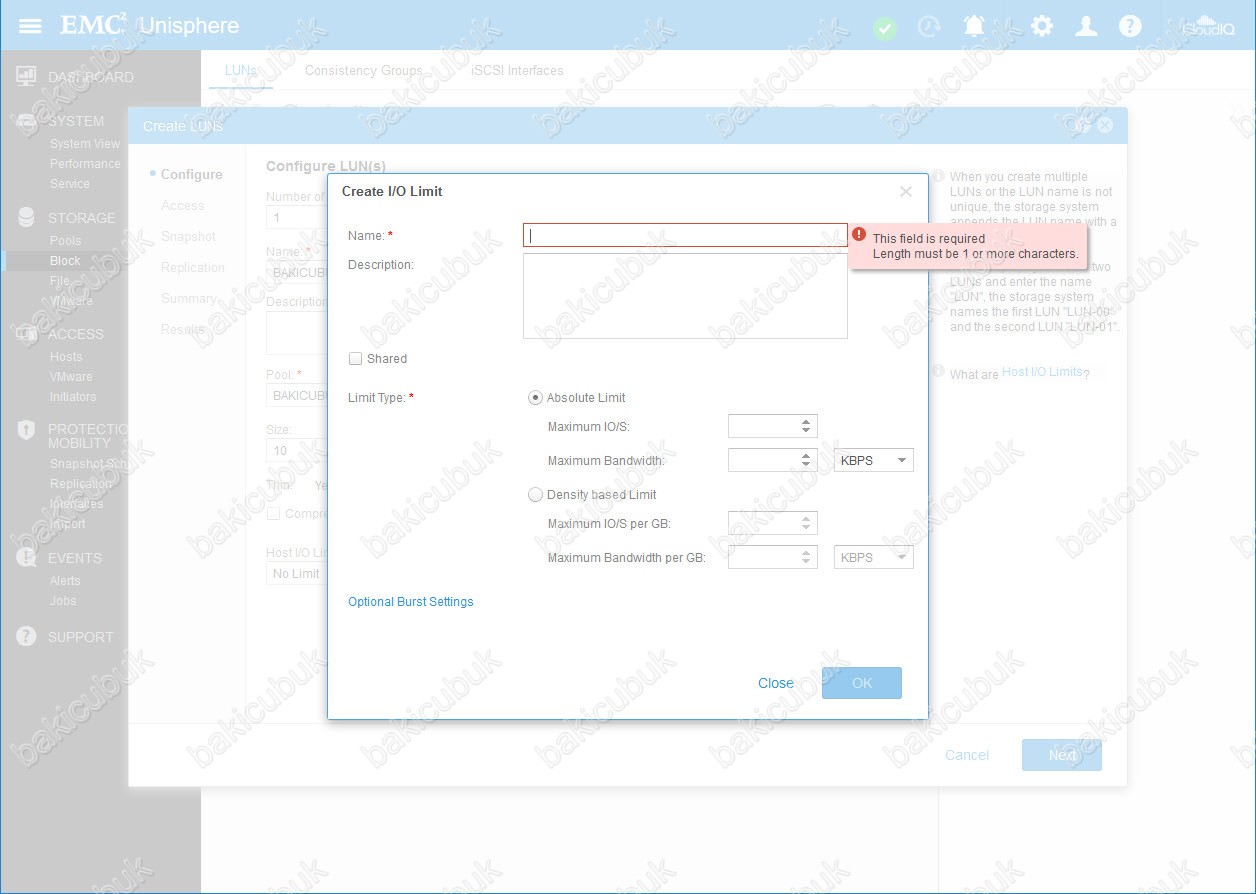Open the alerts bell icon
The width and height of the screenshot is (1256, 894).
(x=974, y=26)
